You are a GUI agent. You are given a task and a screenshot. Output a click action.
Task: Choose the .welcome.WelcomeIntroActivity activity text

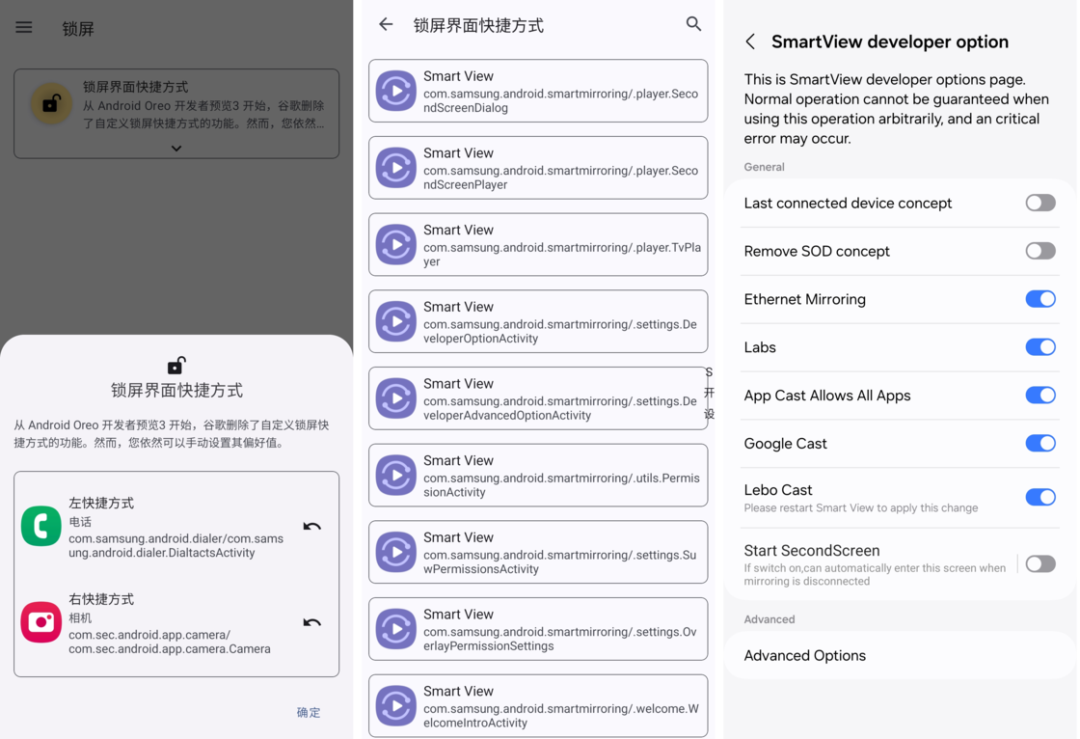pos(561,716)
